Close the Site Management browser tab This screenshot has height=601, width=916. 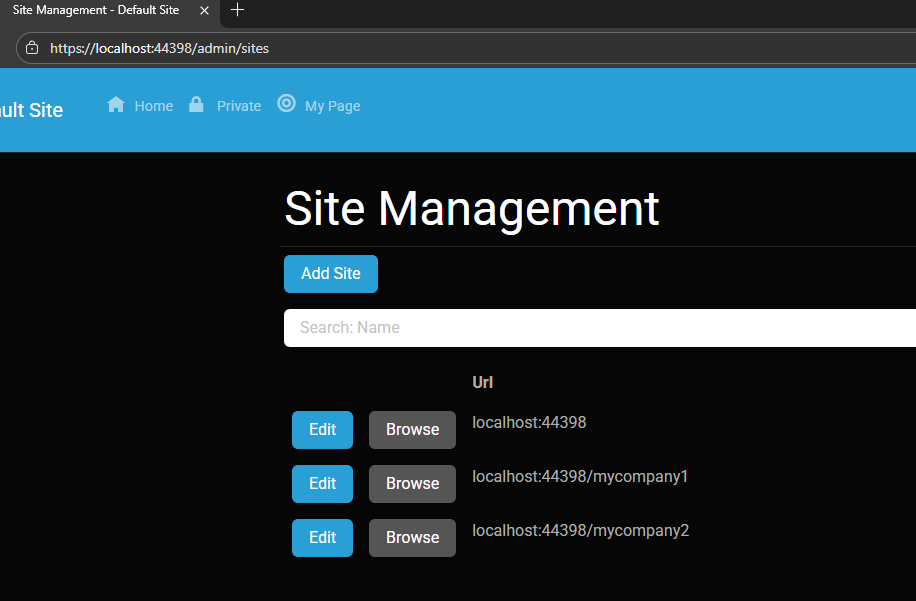204,10
